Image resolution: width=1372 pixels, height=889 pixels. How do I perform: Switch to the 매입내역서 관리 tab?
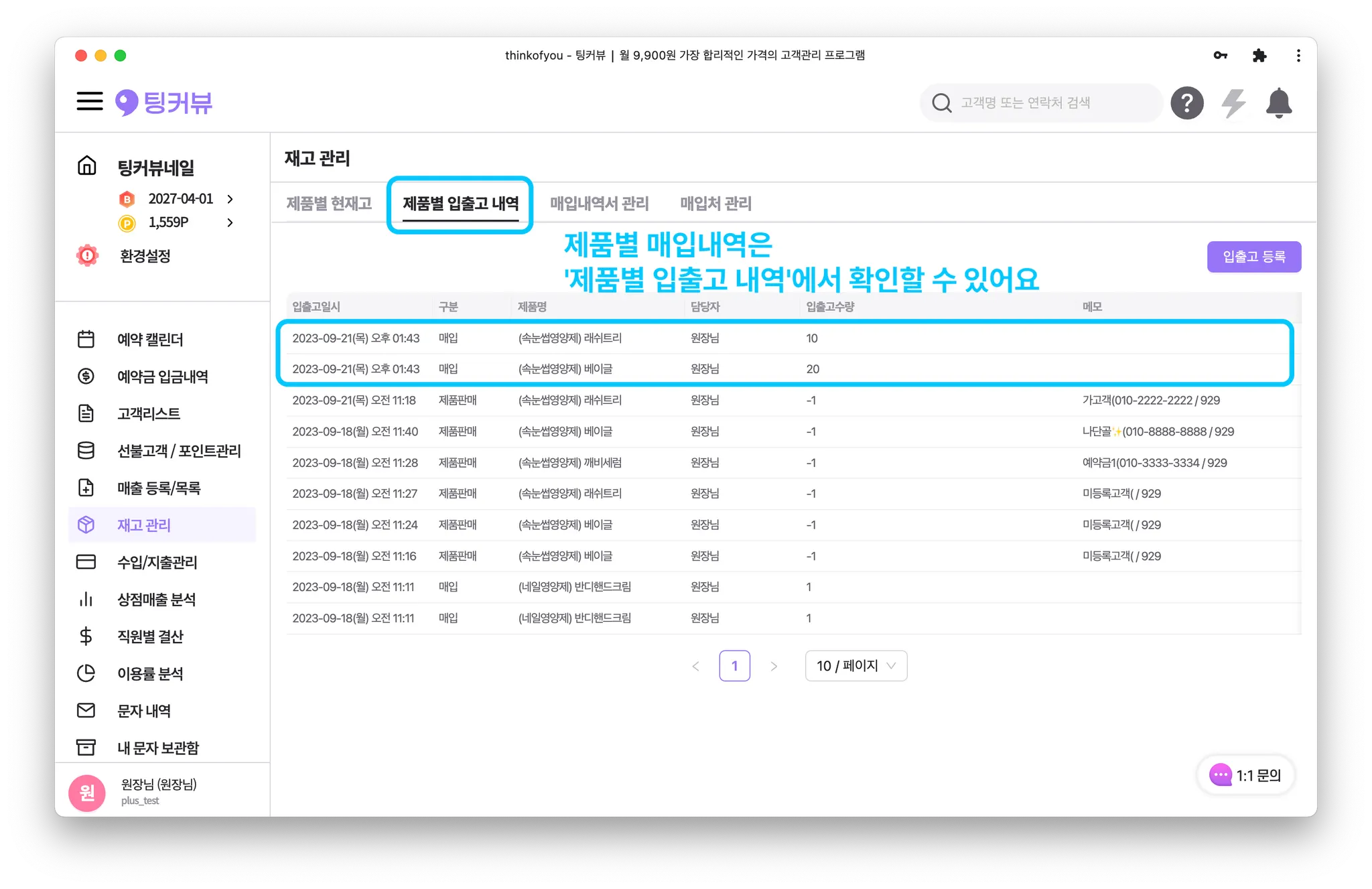pos(599,204)
